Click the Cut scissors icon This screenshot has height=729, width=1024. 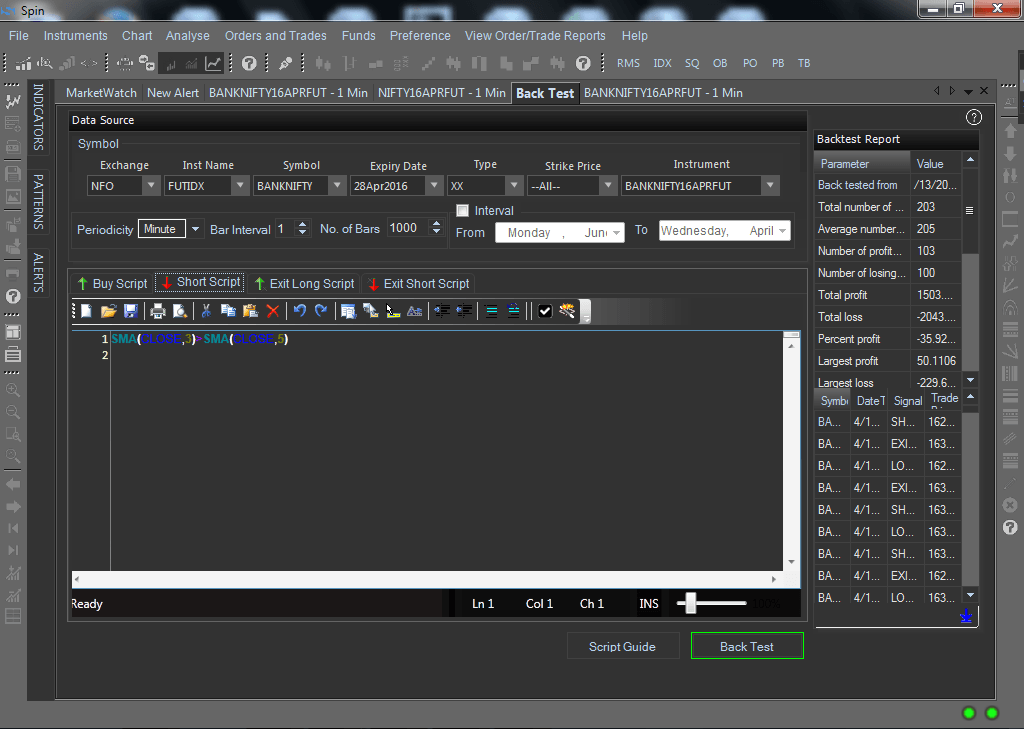(x=206, y=311)
